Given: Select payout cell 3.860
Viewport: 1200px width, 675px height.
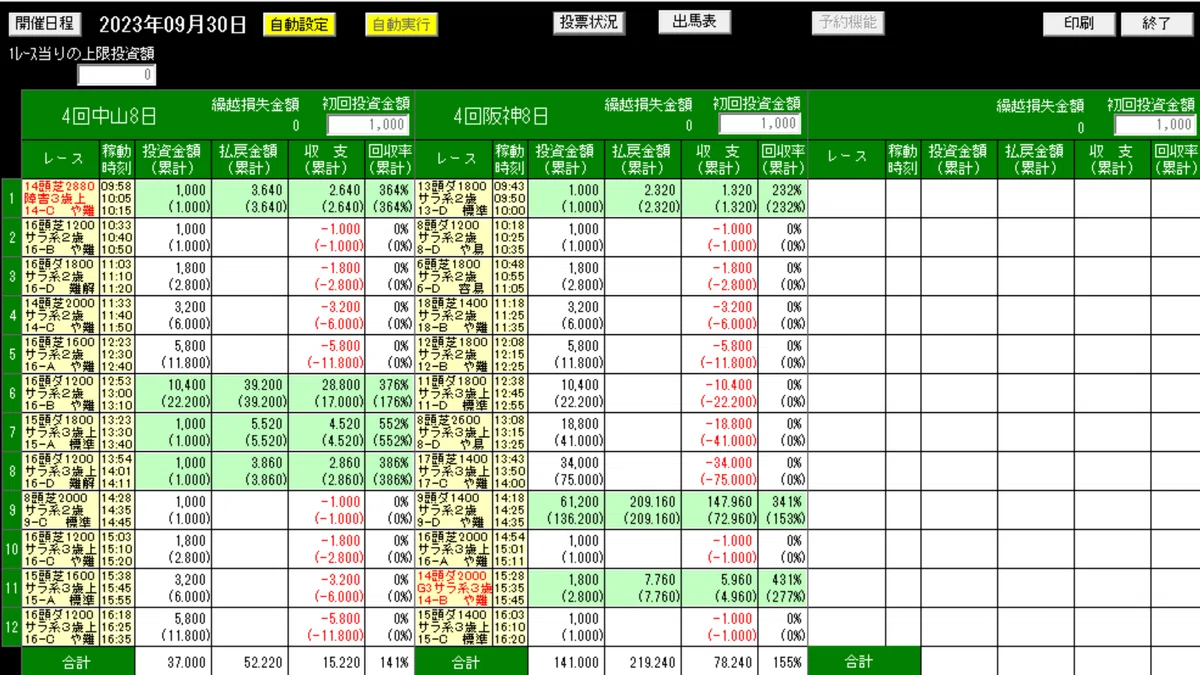Looking at the screenshot, I should click(x=249, y=472).
